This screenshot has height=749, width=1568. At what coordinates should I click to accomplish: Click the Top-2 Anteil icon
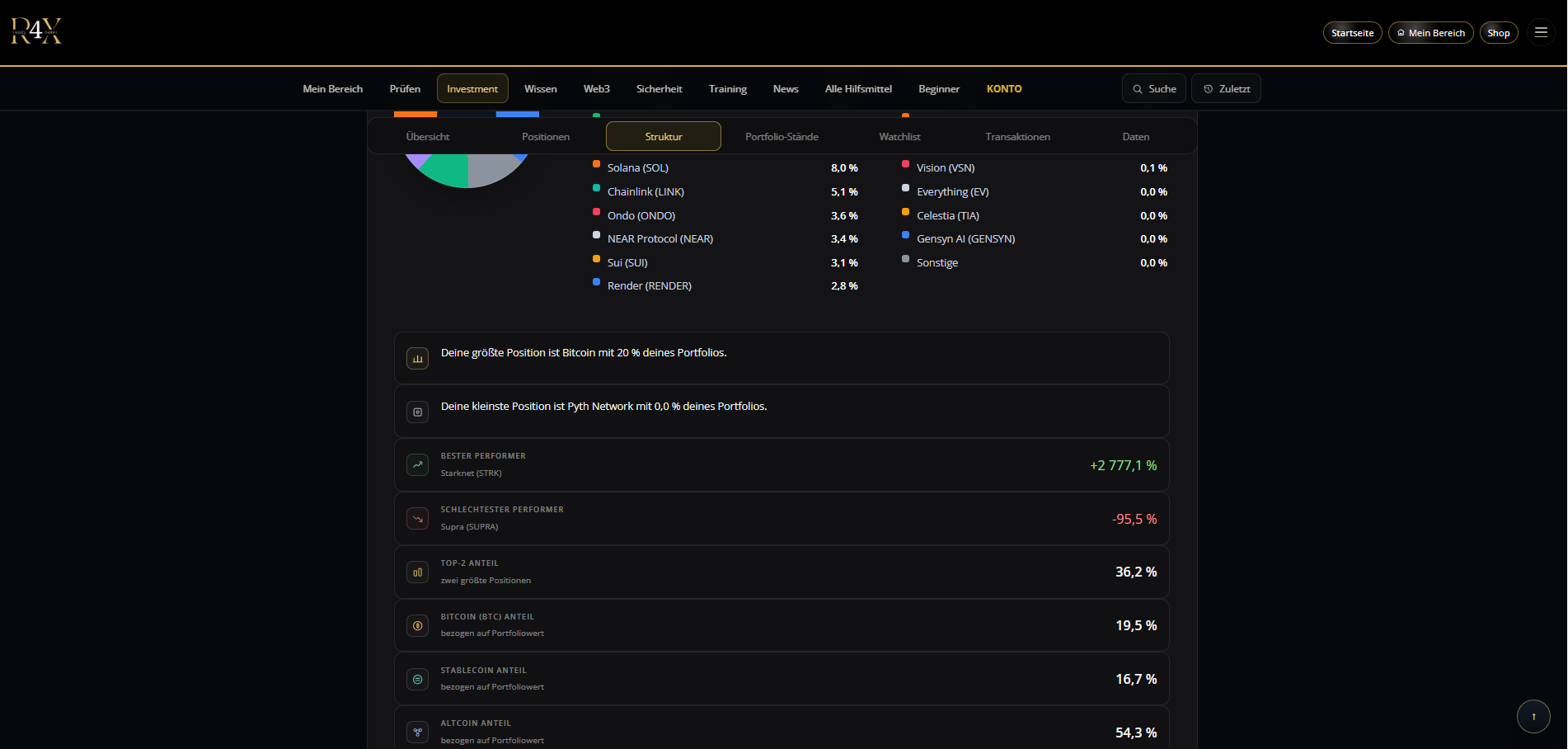418,572
